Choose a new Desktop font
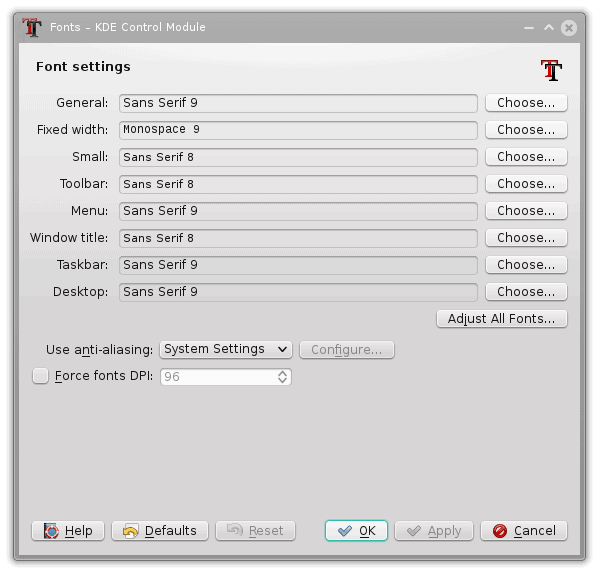The image size is (599, 574). [x=526, y=292]
